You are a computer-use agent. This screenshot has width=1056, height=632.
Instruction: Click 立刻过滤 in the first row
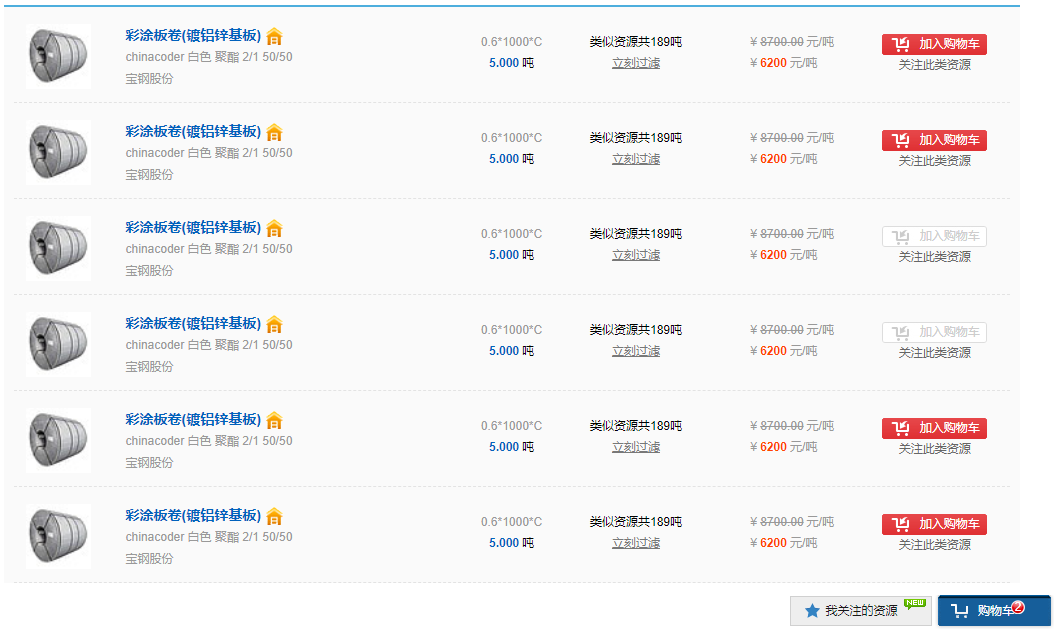point(636,63)
